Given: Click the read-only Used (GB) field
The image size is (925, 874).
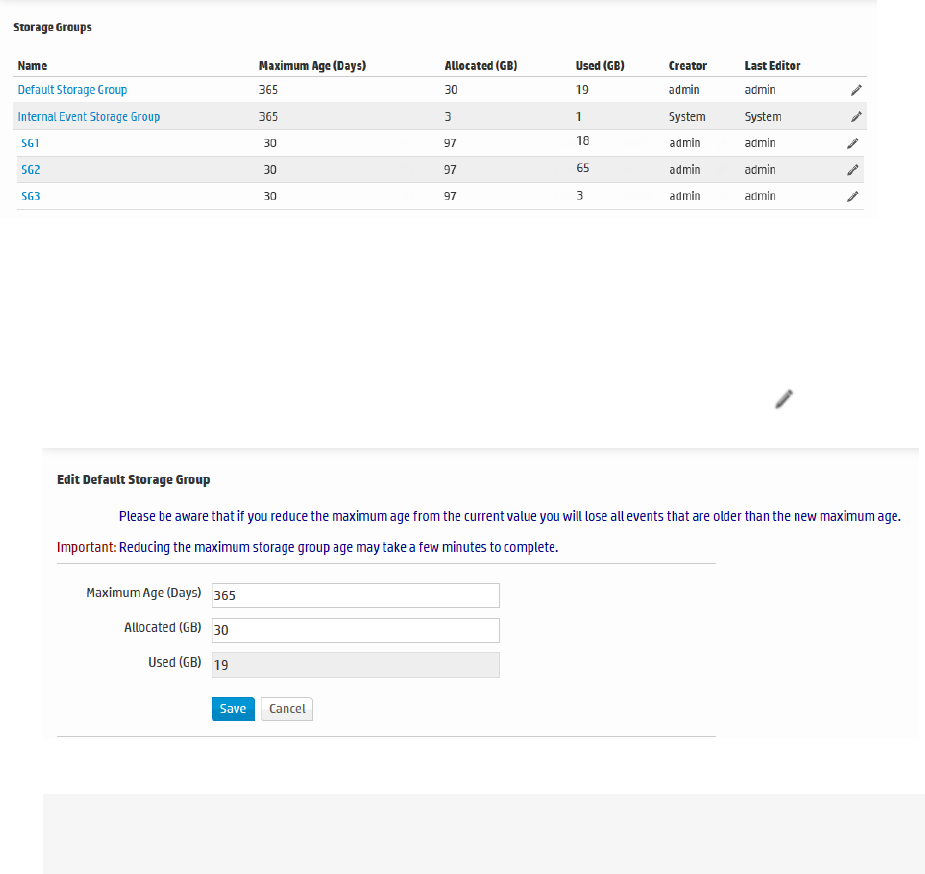Looking at the screenshot, I should click(x=355, y=665).
